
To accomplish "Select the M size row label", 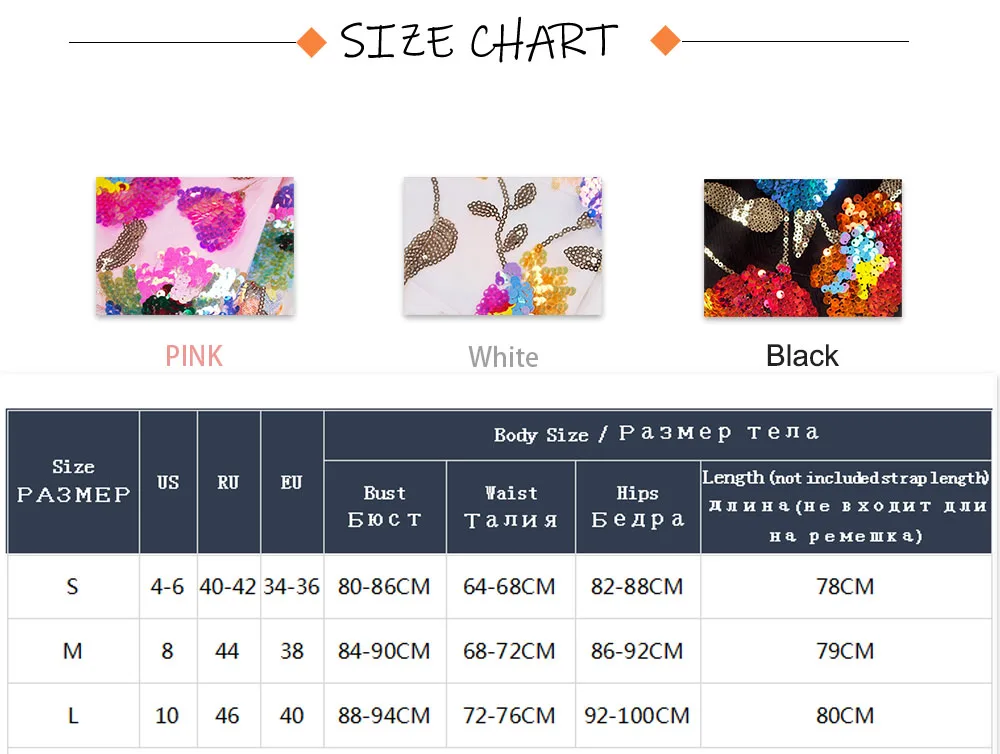I will click(x=72, y=651).
